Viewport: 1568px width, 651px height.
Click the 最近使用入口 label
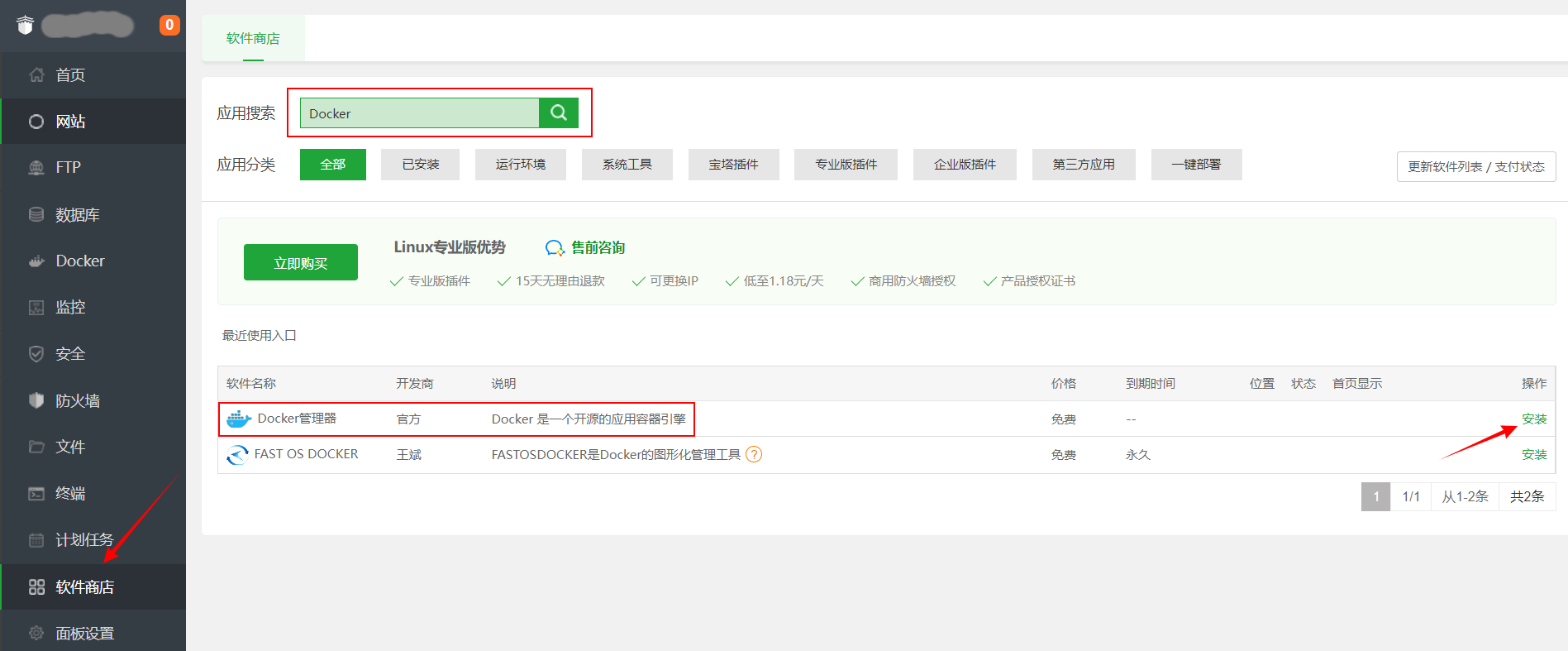pos(259,336)
